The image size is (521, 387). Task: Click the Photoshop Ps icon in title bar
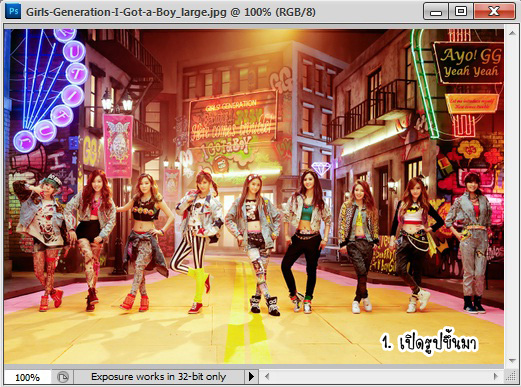pos(14,11)
